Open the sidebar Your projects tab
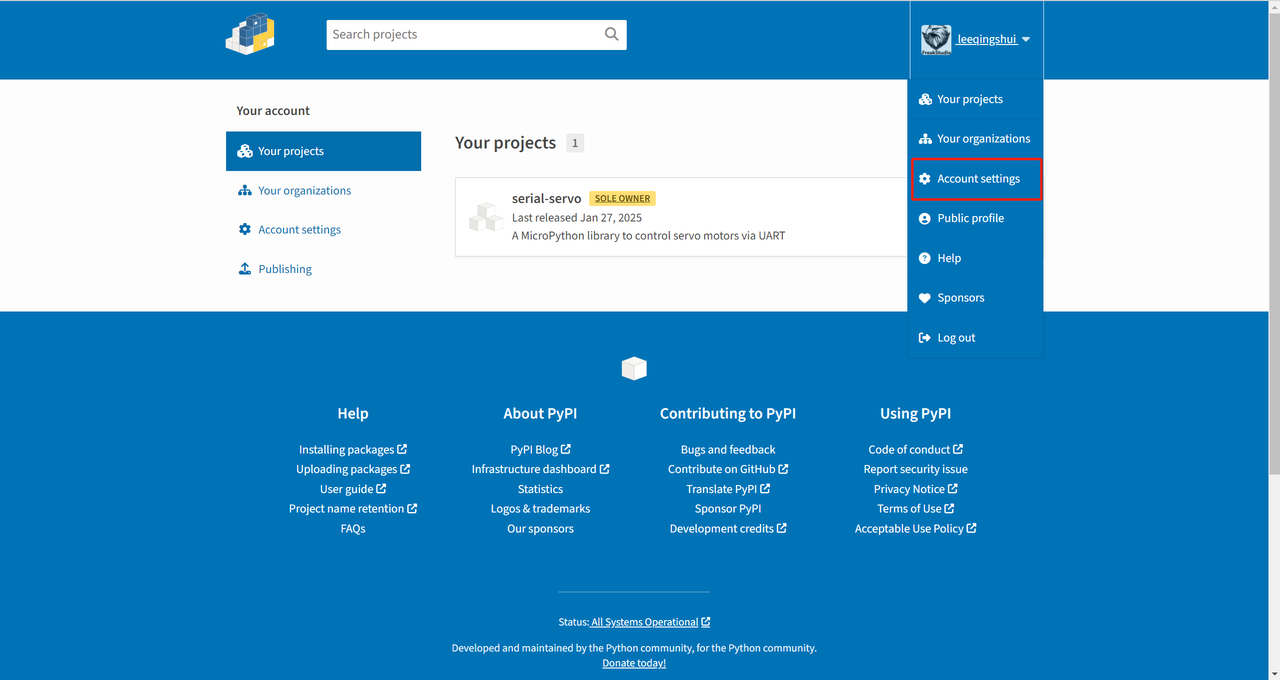 click(323, 151)
